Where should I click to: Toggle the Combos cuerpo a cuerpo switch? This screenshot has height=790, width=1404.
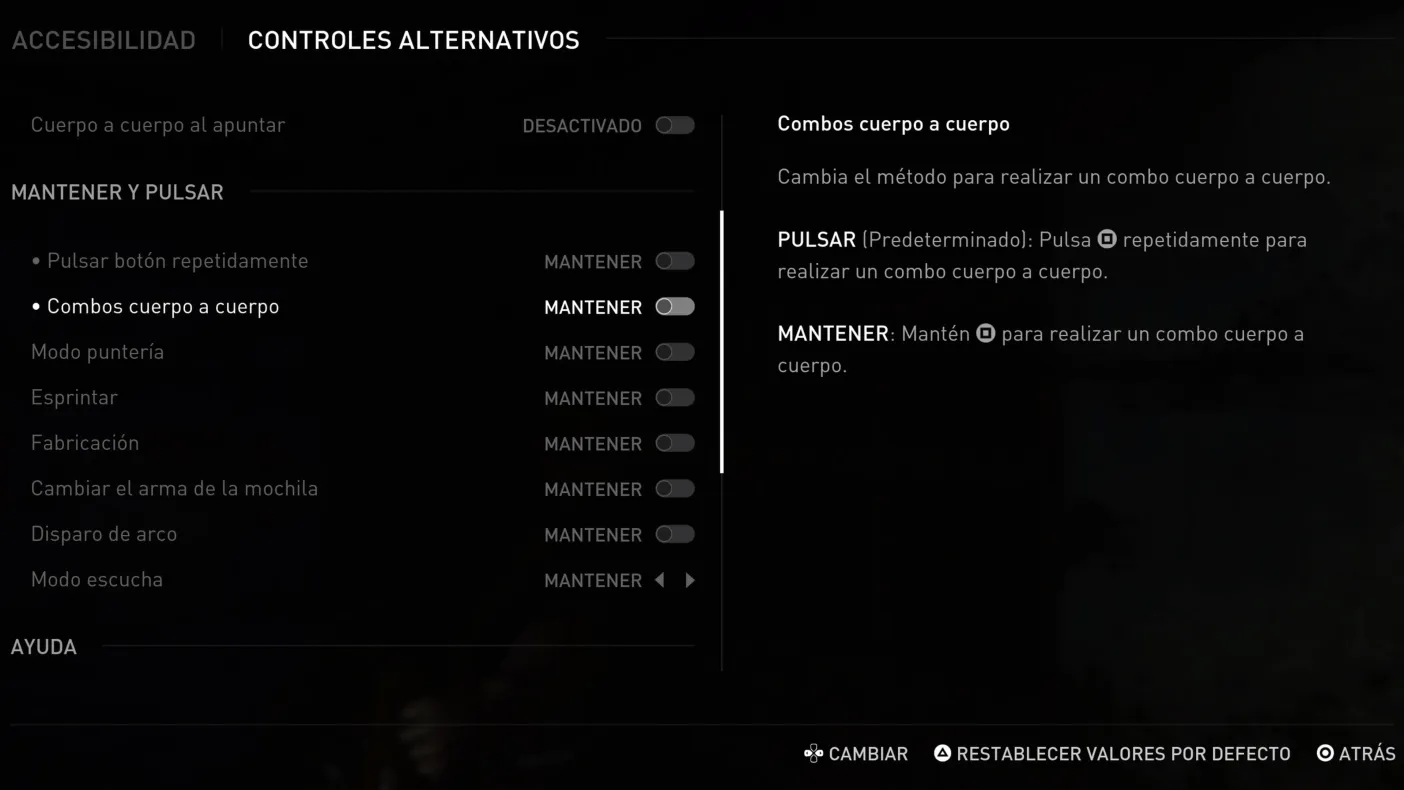tap(675, 307)
